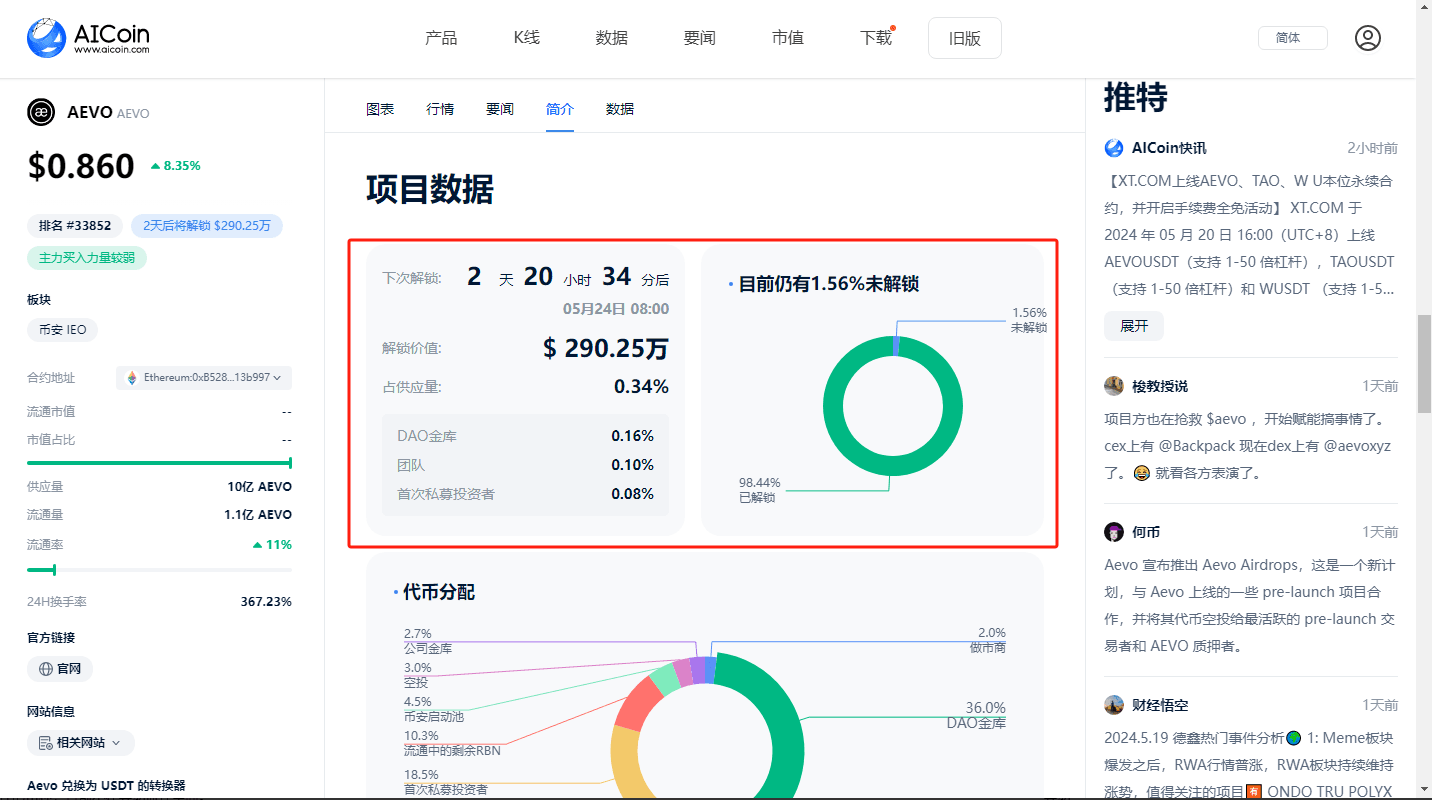Image resolution: width=1432 pixels, height=800 pixels.
Task: Click the 4.5% 币安启动池 allocation label
Action: pyautogui.click(x=434, y=709)
